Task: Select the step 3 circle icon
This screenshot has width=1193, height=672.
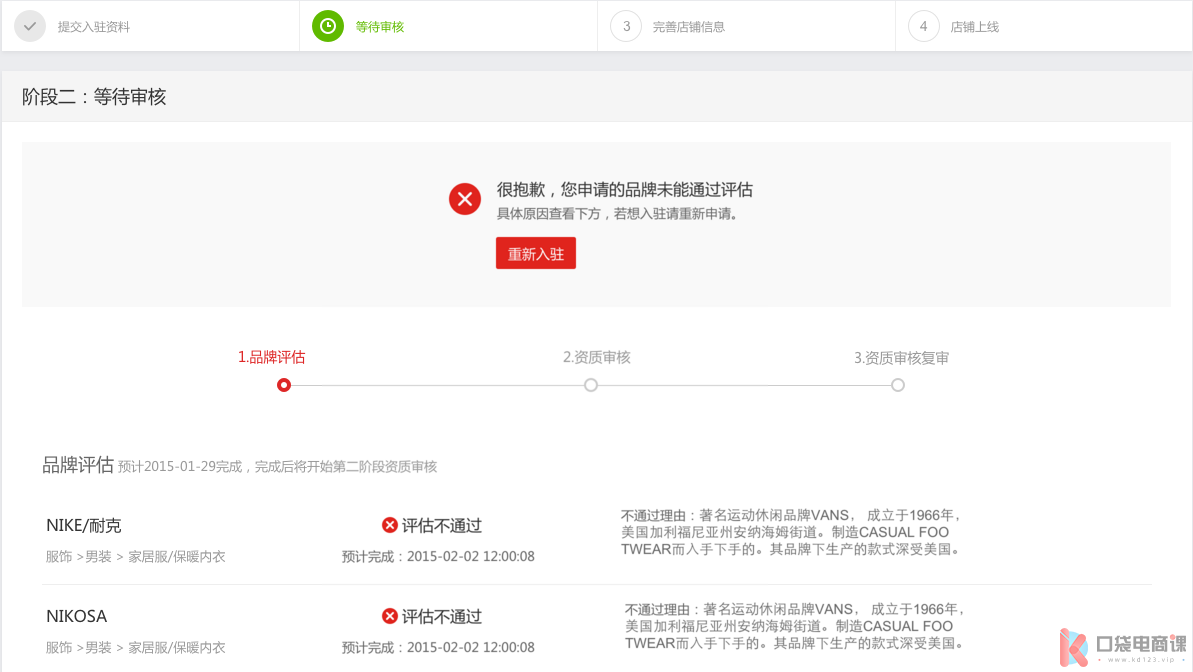Action: point(626,27)
